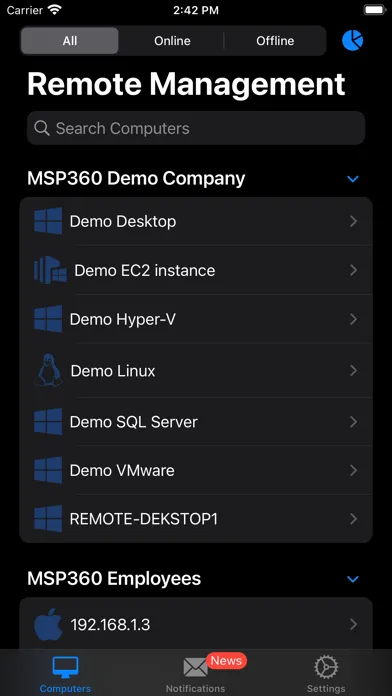
Task: Switch to the Offline filter
Action: pos(275,41)
